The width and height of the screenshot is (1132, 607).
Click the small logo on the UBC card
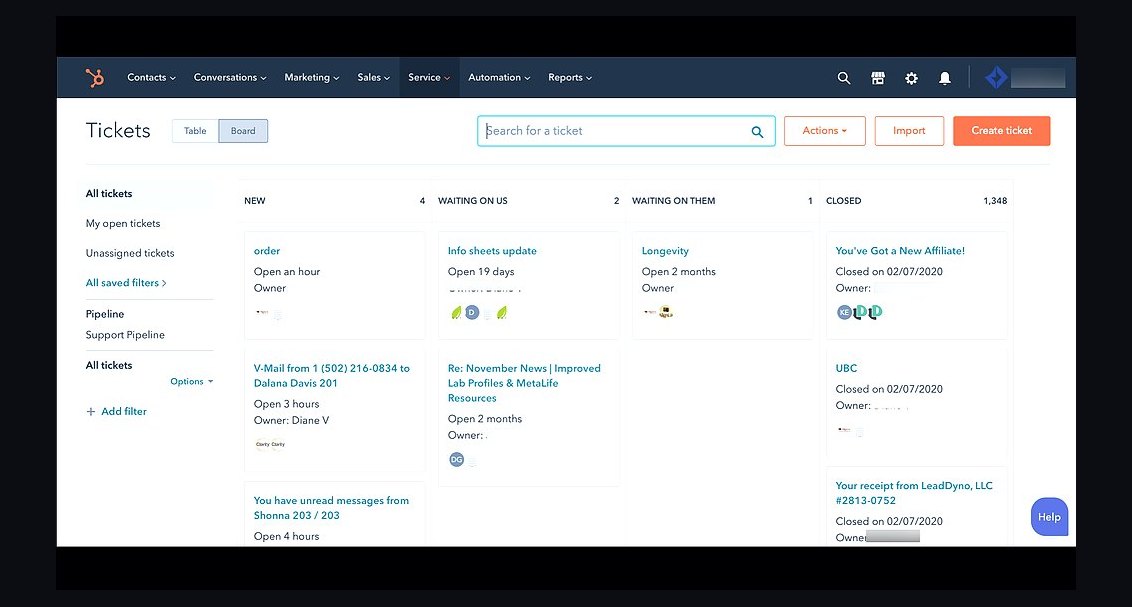(x=844, y=429)
